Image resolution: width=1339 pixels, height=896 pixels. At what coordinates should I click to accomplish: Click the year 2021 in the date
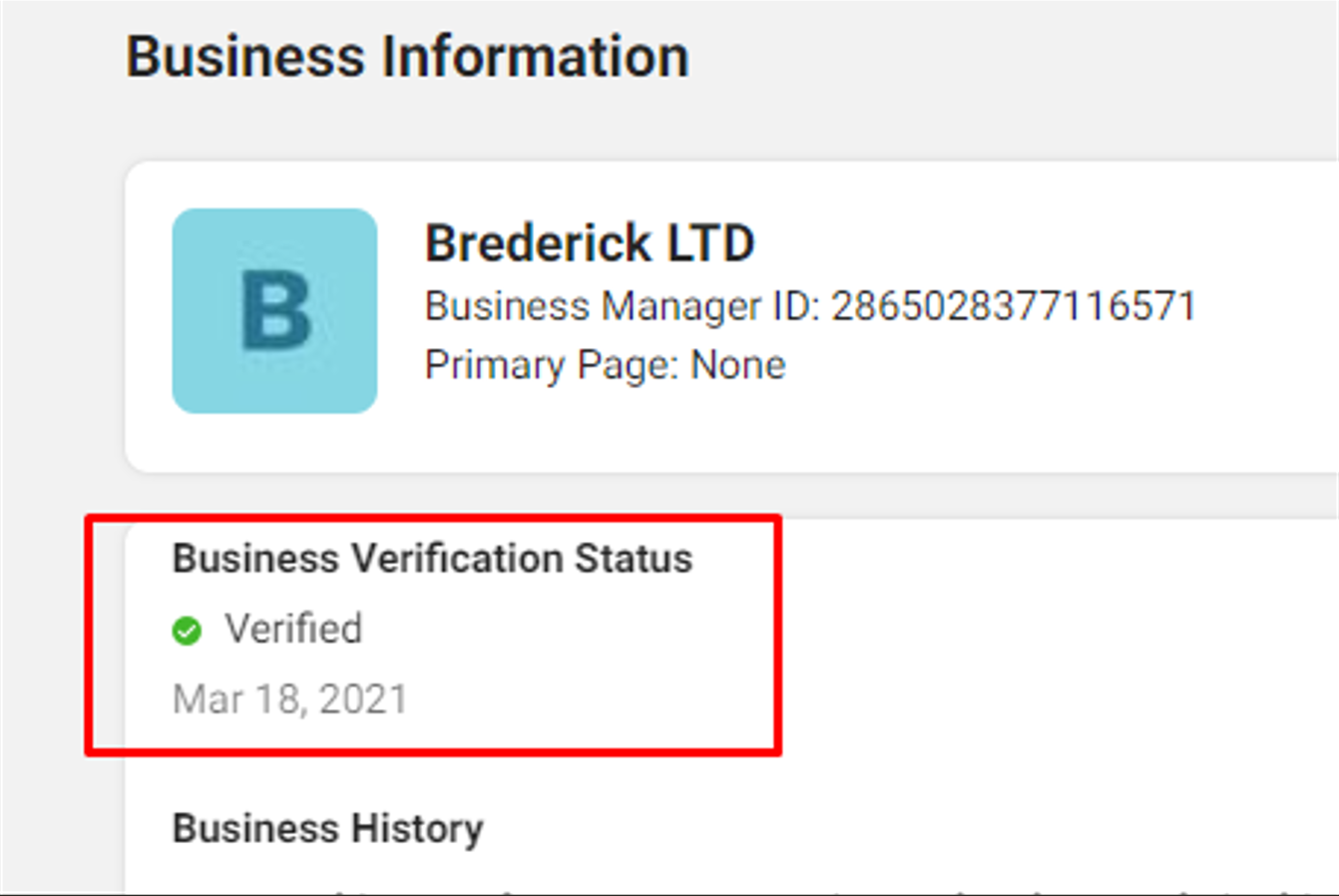click(363, 699)
